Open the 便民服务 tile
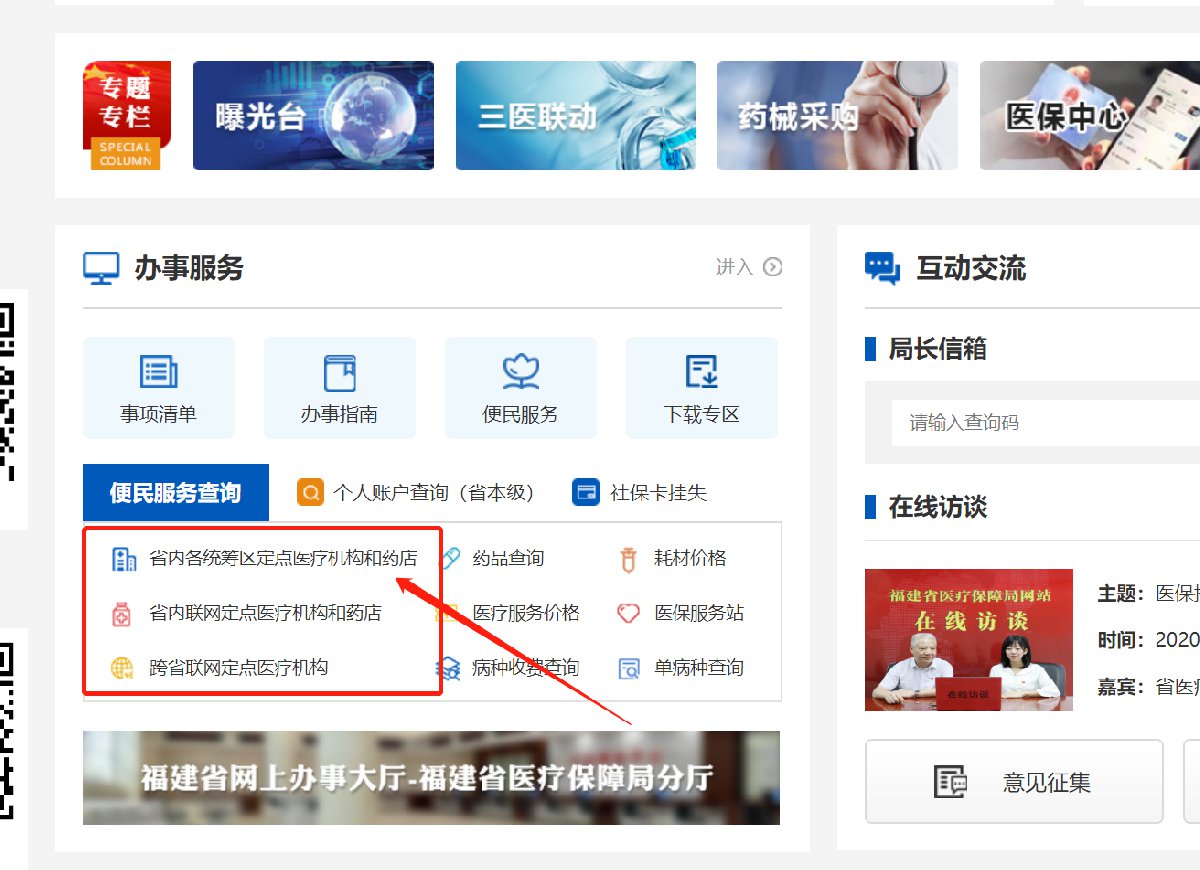The image size is (1200, 870). click(521, 388)
